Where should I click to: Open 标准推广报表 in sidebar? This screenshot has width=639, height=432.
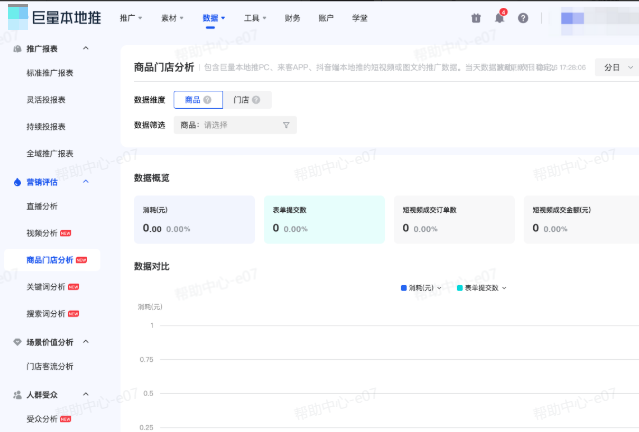coord(50,73)
